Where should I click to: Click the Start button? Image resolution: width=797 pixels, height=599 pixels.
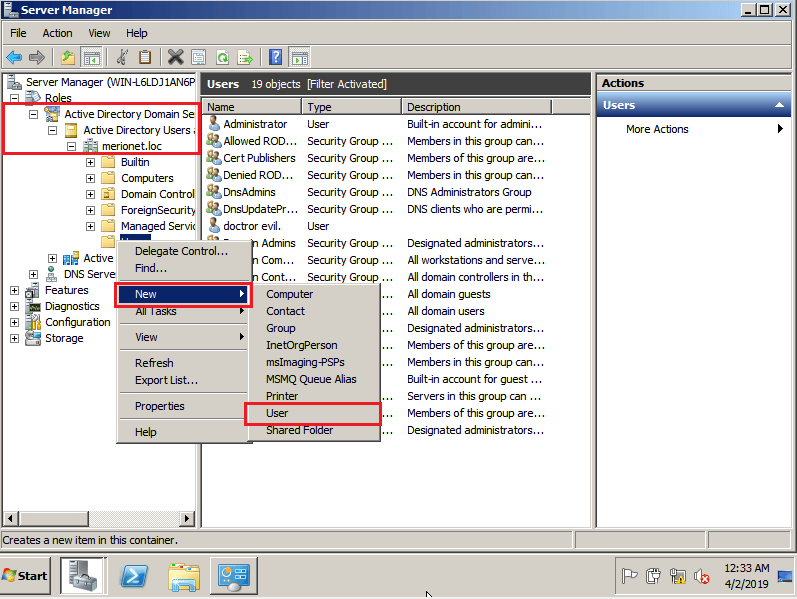25,576
